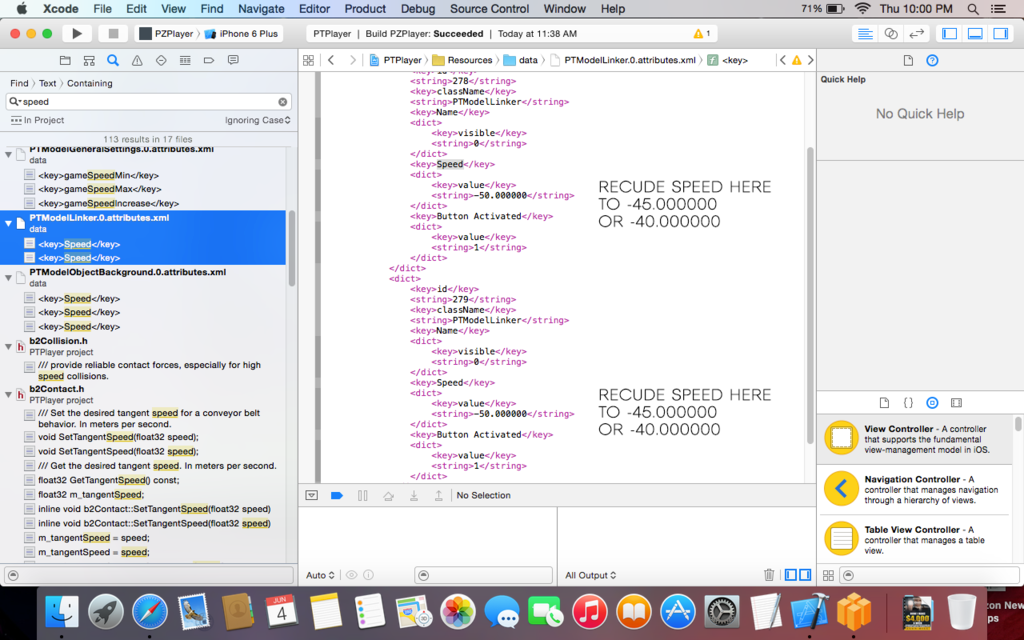Click the search field containing speed
The width and height of the screenshot is (1024, 640).
149,102
